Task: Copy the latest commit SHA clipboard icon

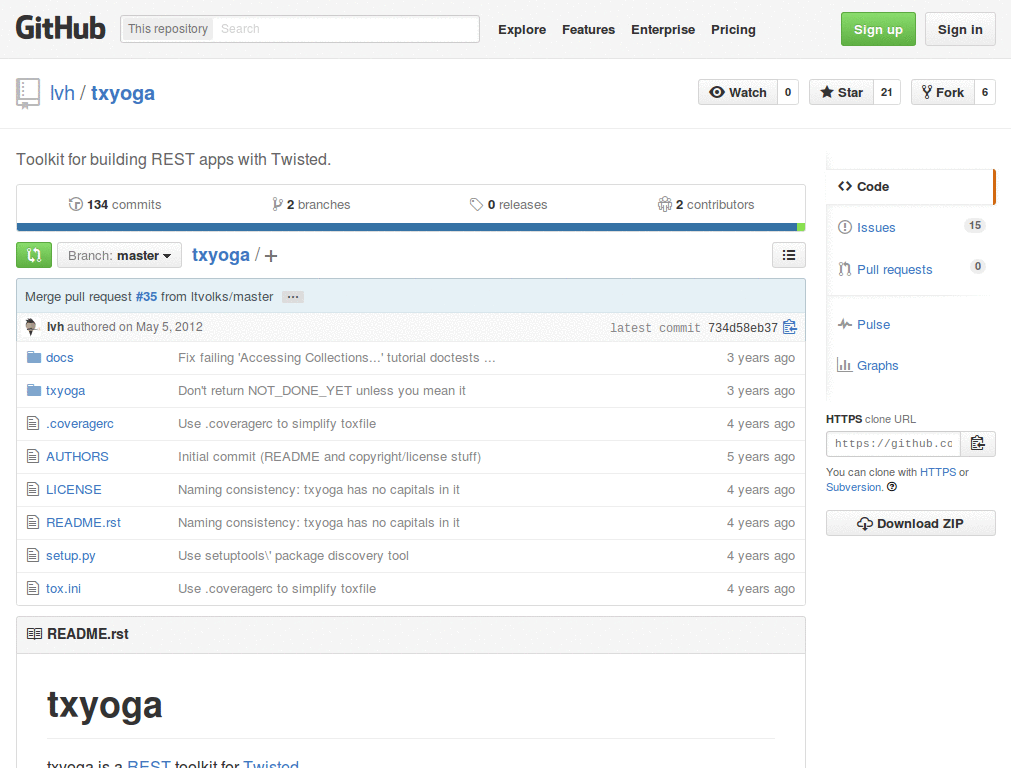Action: tap(790, 327)
